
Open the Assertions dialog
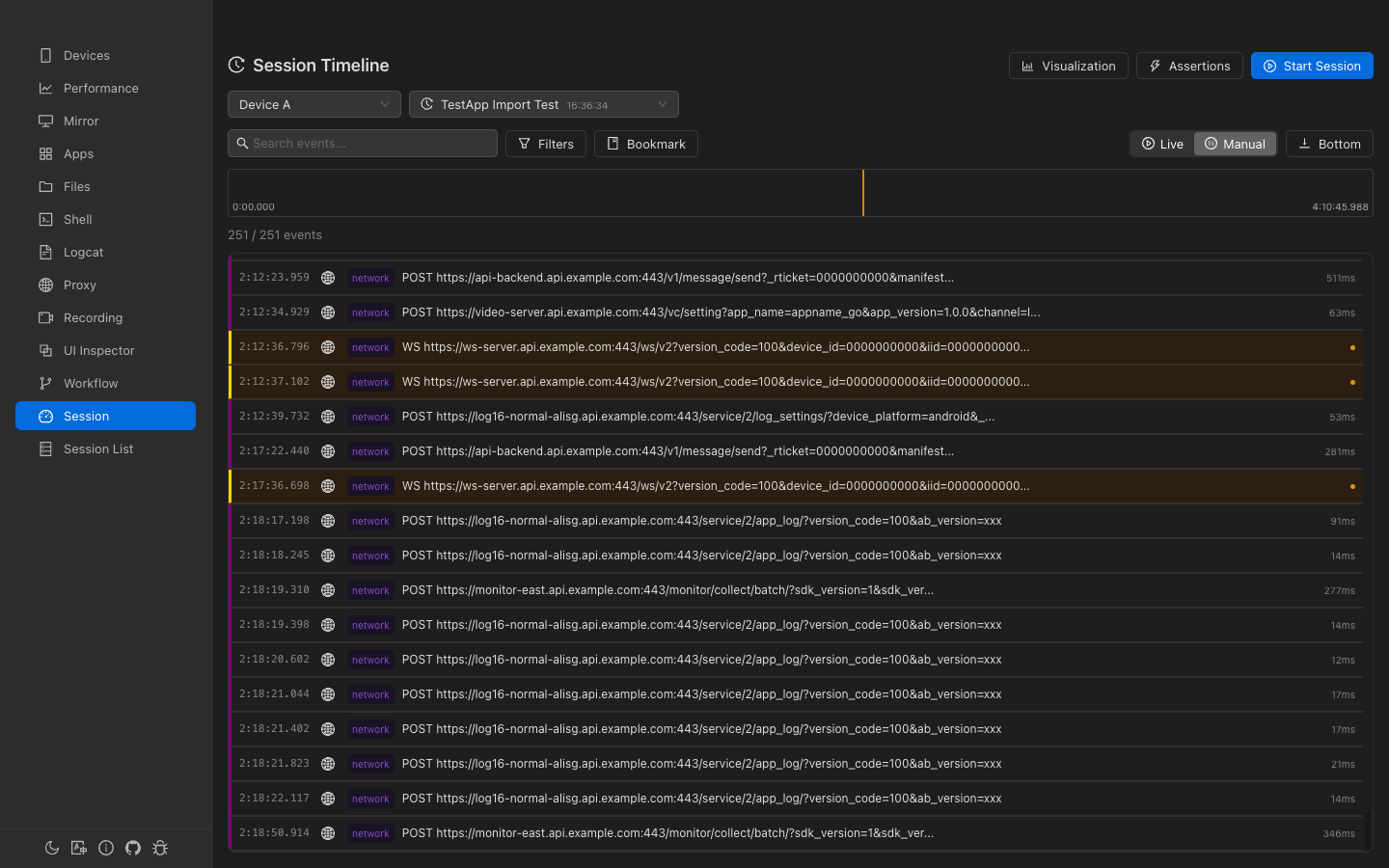(x=1189, y=66)
